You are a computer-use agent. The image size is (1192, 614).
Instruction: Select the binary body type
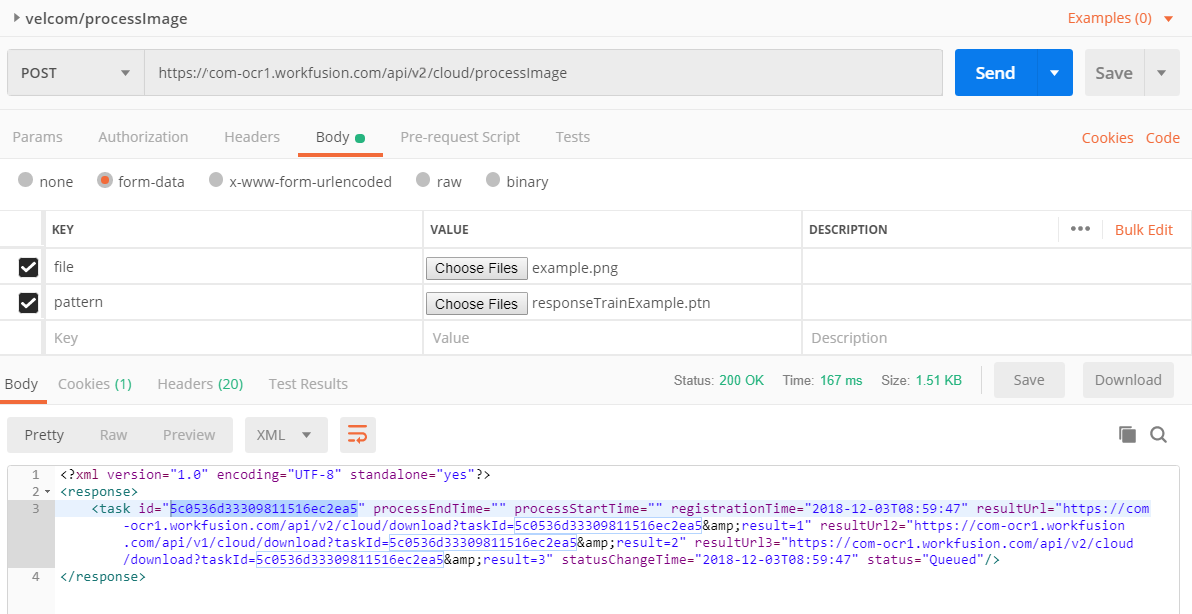pos(493,180)
